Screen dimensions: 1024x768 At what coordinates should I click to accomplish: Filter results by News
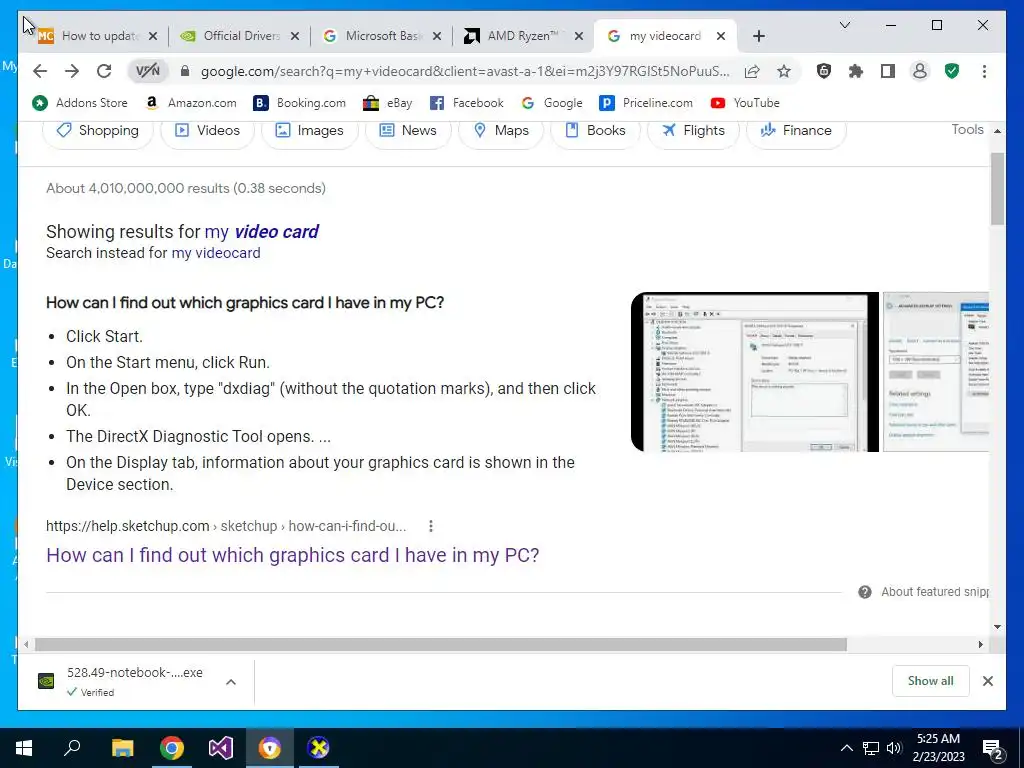[x=408, y=131]
